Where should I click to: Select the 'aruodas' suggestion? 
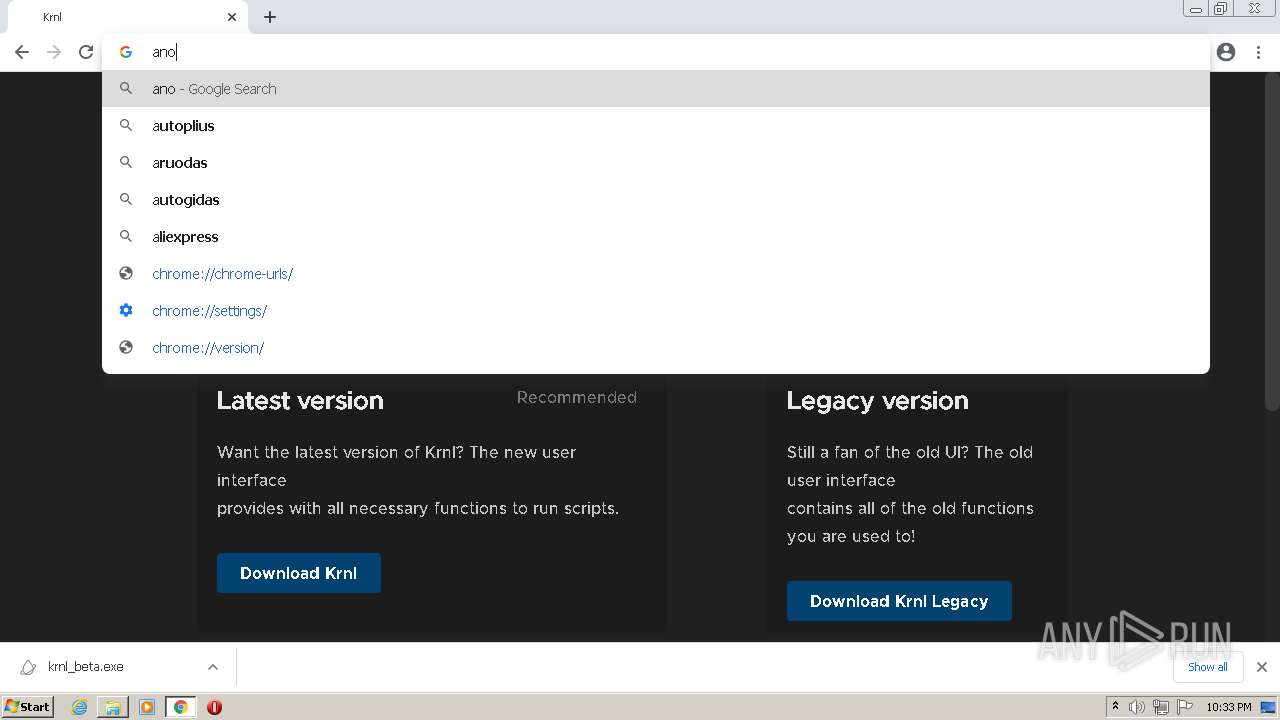click(x=656, y=162)
